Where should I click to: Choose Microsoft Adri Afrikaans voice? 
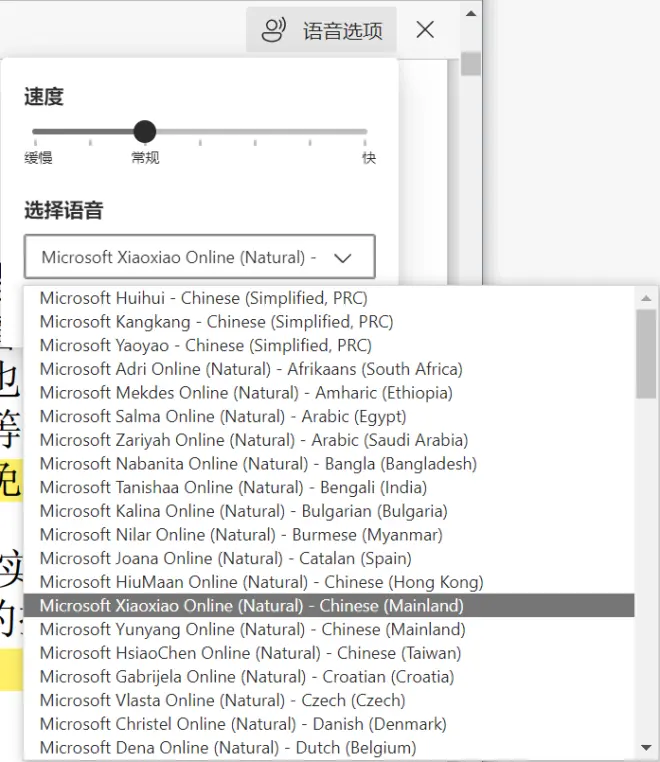tap(329, 369)
